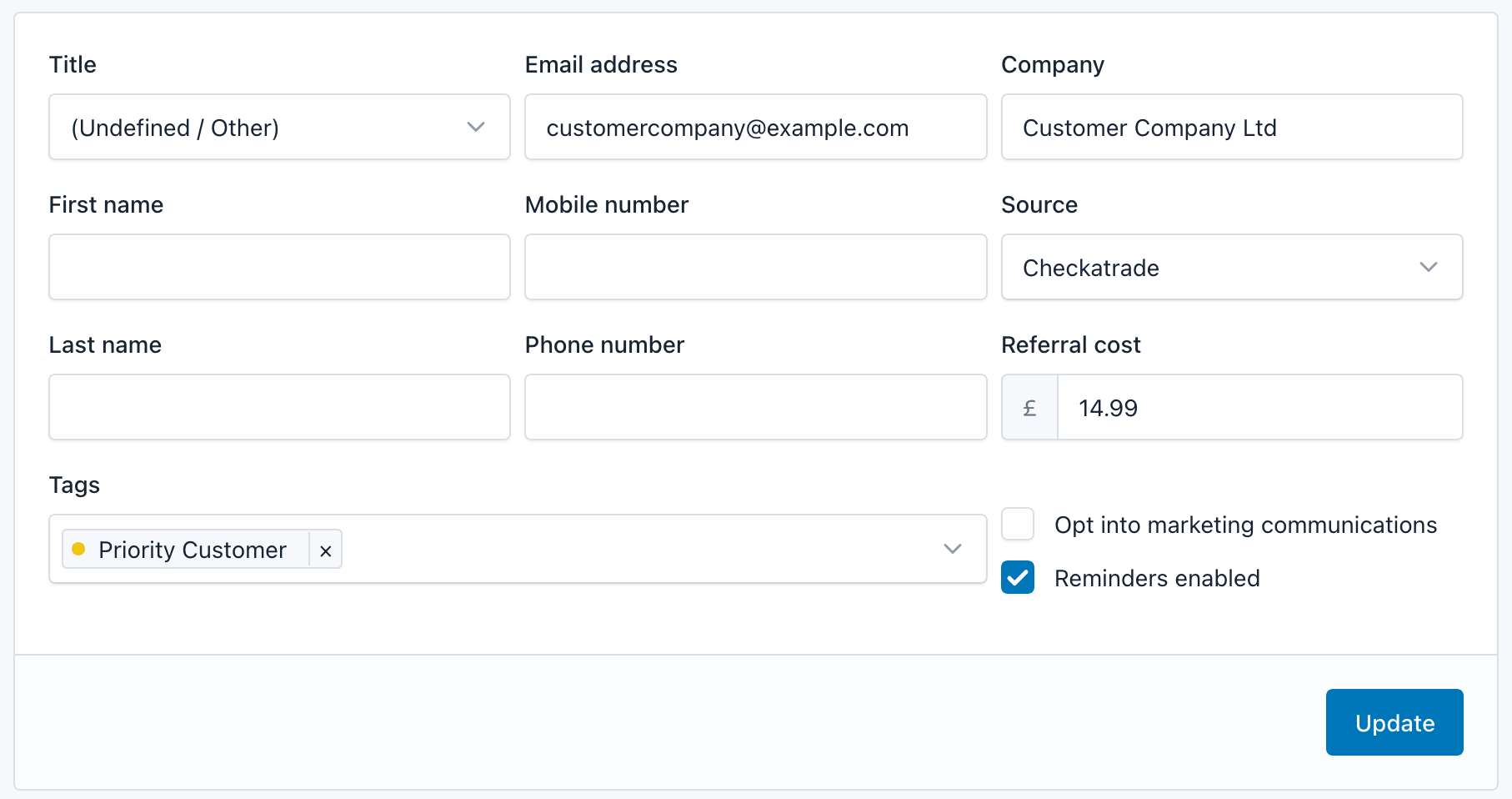Open the Title dropdown chevron

476,127
